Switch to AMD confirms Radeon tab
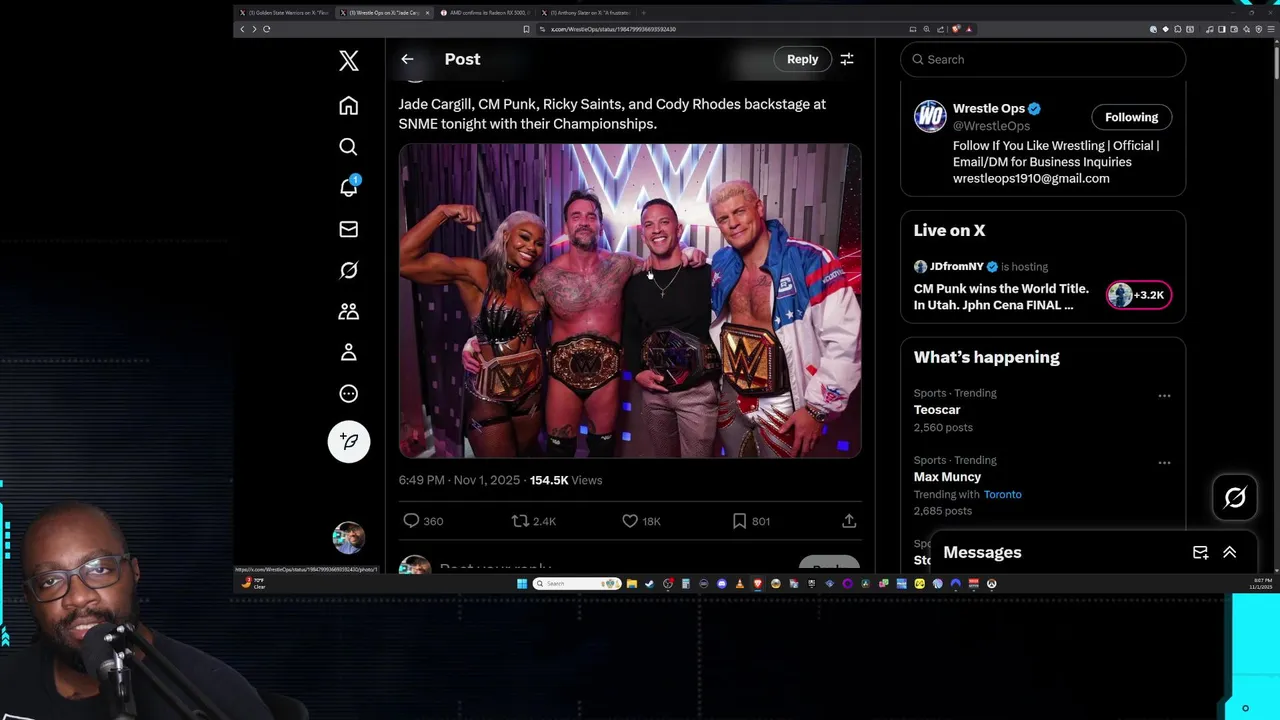This screenshot has width=1280, height=720. pos(485,13)
